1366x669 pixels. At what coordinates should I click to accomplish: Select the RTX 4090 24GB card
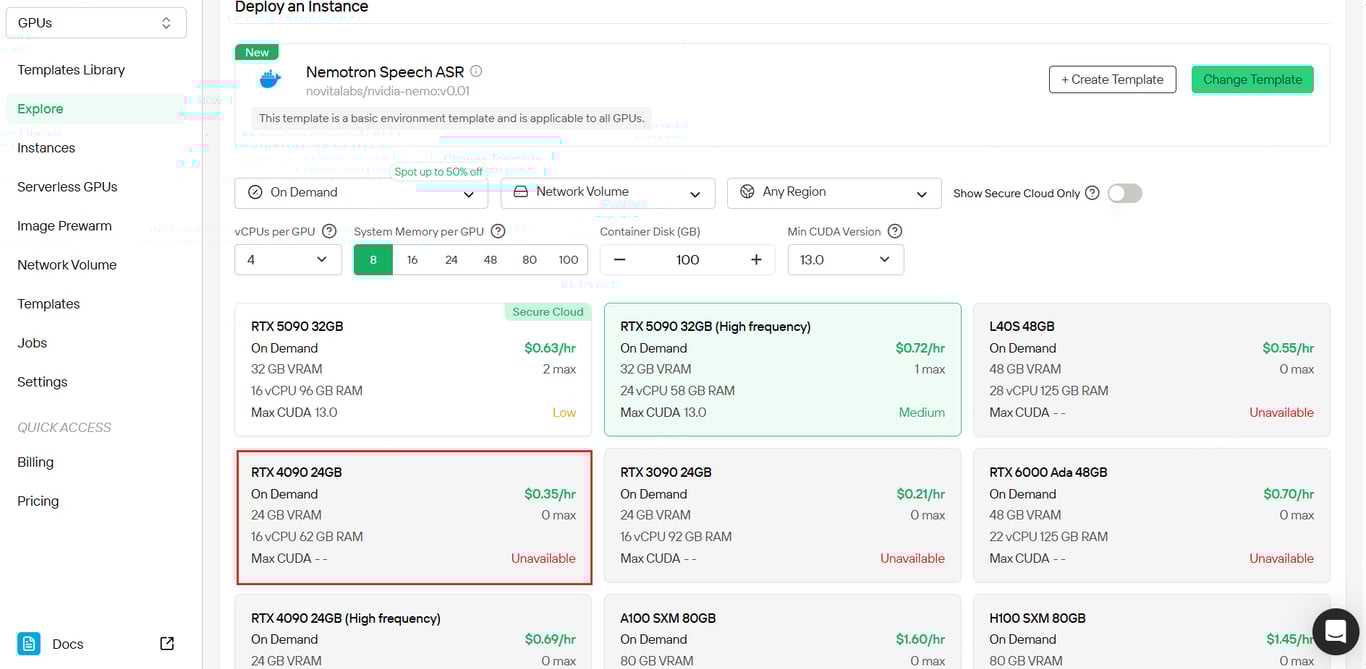[x=413, y=516]
